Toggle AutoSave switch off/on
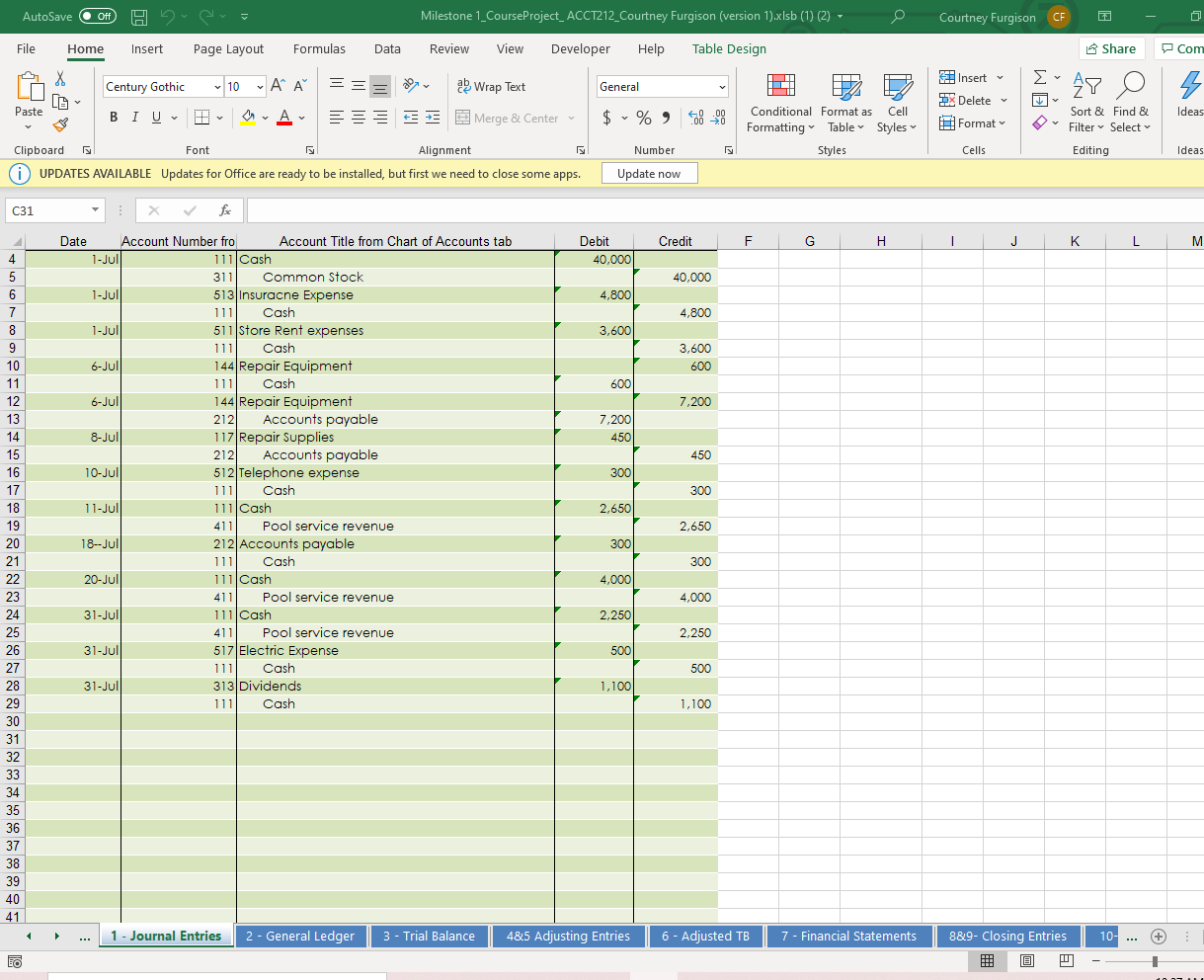The height and width of the screenshot is (980, 1204). [97, 17]
